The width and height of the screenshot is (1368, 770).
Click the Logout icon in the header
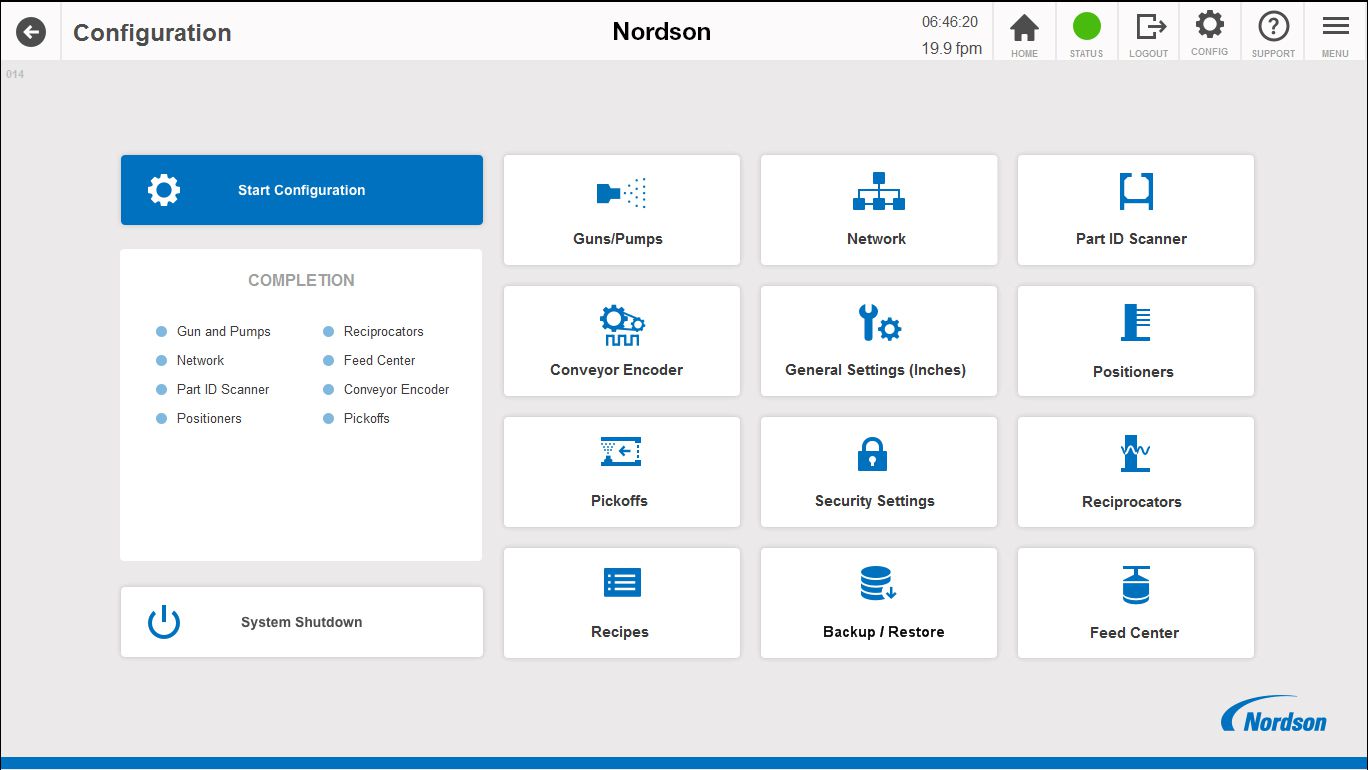point(1148,31)
